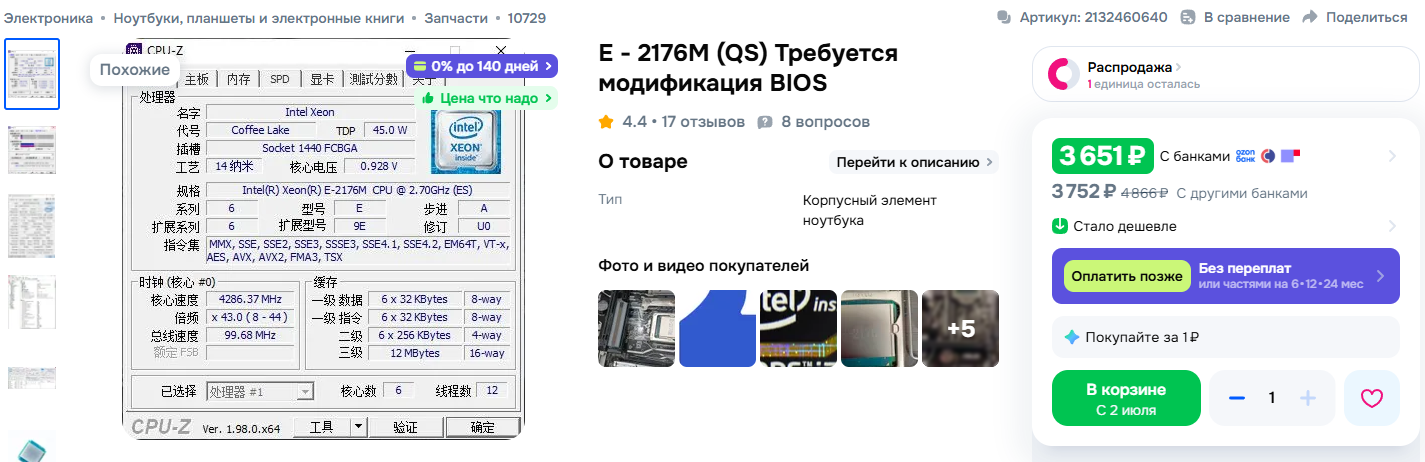Click the Тип characteristic label
The height and width of the screenshot is (462, 1425).
point(610,199)
